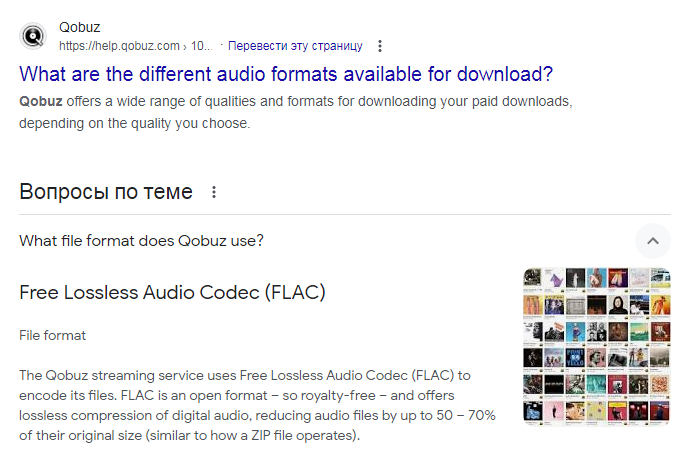Click the Qobuz site name above the URL
Viewport: 678px width, 463px height.
point(80,27)
